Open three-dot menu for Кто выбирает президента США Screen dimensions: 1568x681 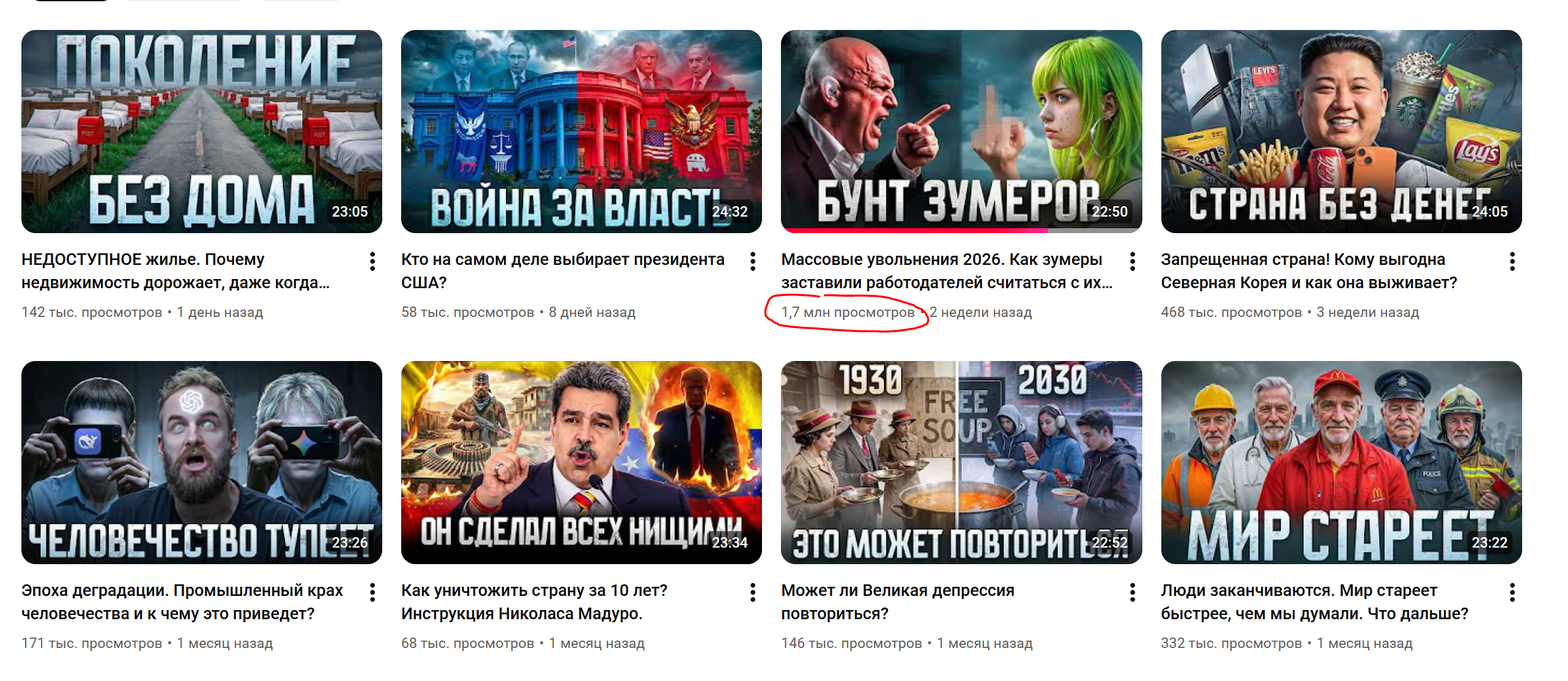[x=753, y=261]
